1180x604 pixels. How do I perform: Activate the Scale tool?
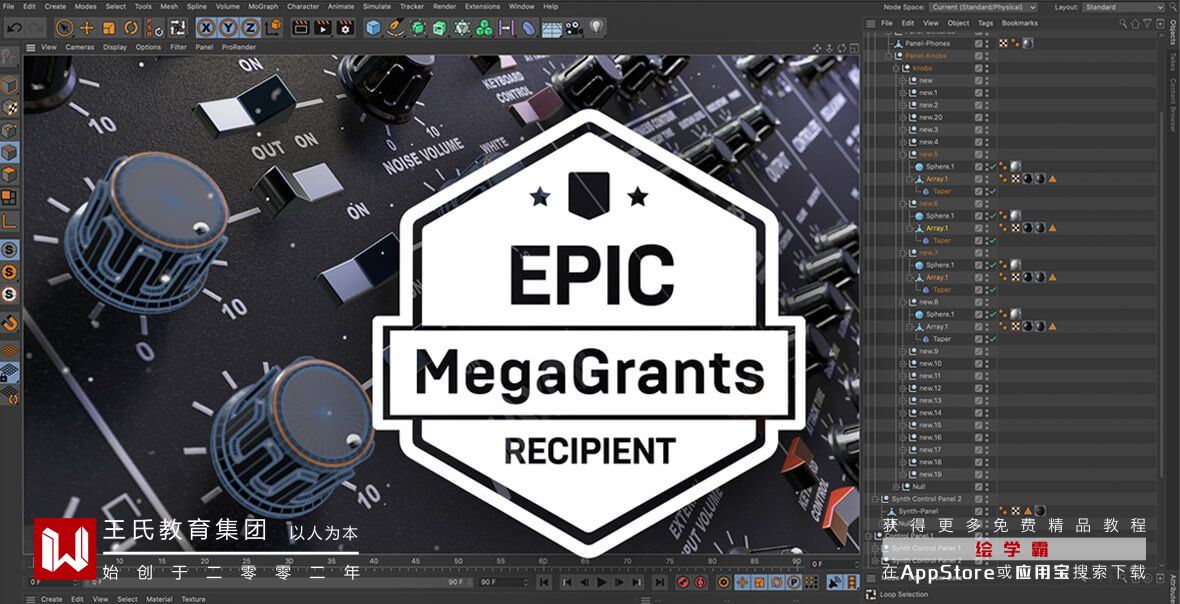click(x=109, y=29)
